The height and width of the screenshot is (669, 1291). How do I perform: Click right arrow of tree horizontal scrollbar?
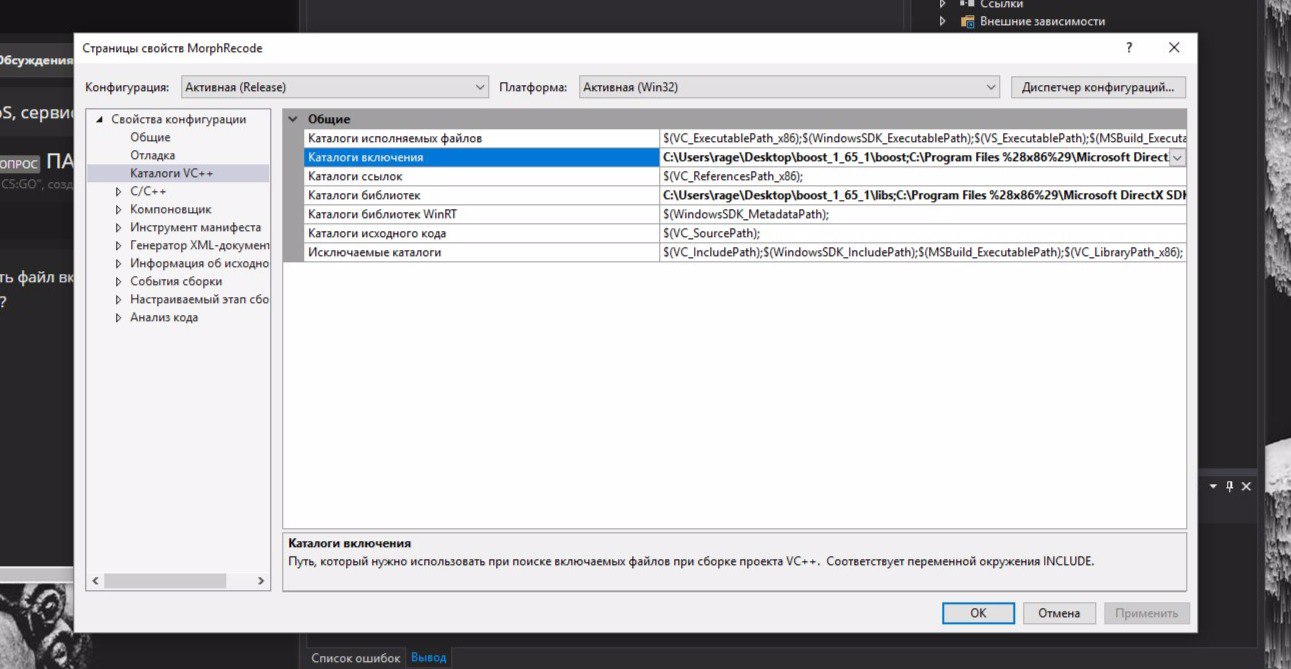(261, 580)
